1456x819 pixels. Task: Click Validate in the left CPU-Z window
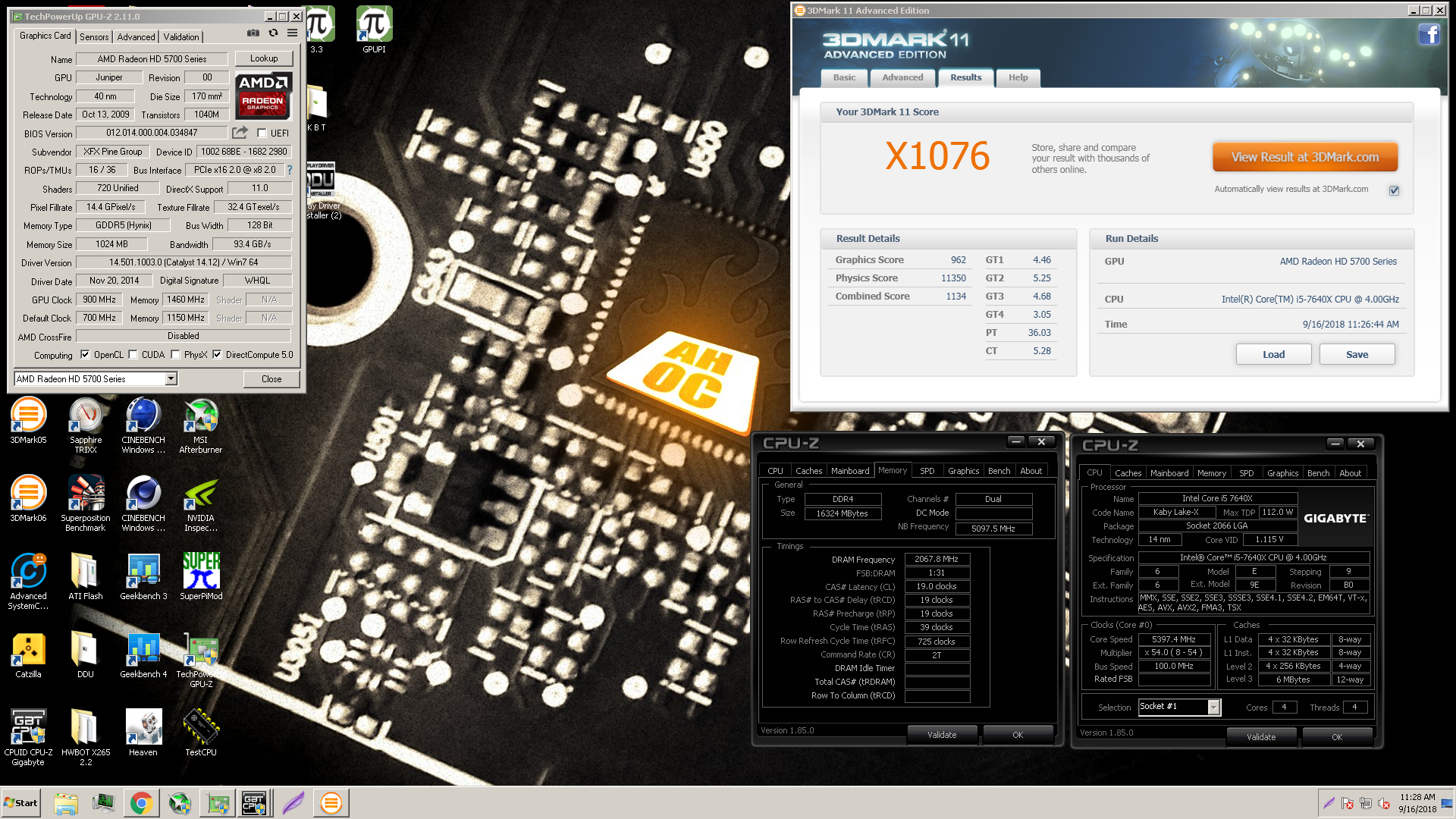click(942, 734)
